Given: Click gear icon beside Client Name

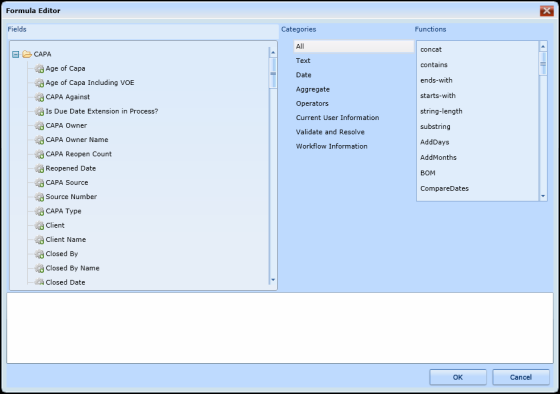Looking at the screenshot, I should (x=39, y=240).
